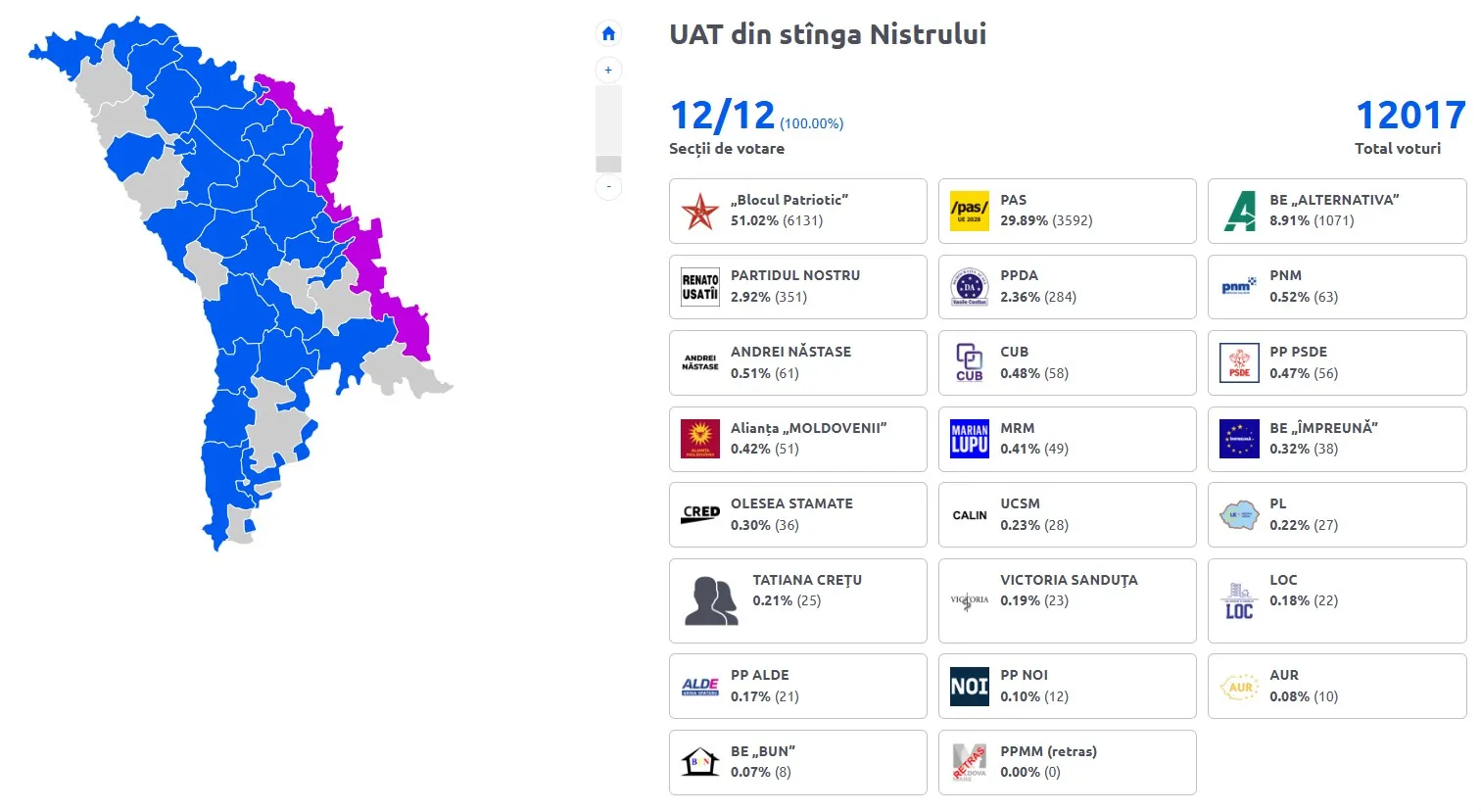Click the Blocul Patriotic star logo
The width and height of the screenshot is (1481, 812).
(x=700, y=211)
